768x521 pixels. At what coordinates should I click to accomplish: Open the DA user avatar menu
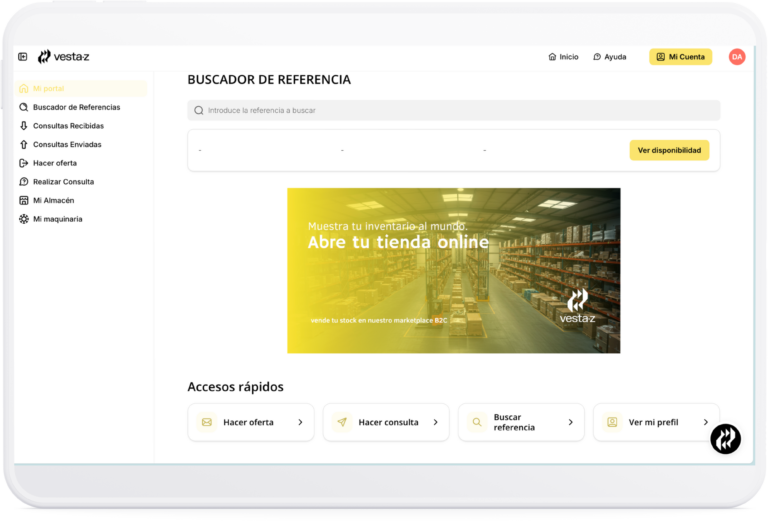point(737,57)
